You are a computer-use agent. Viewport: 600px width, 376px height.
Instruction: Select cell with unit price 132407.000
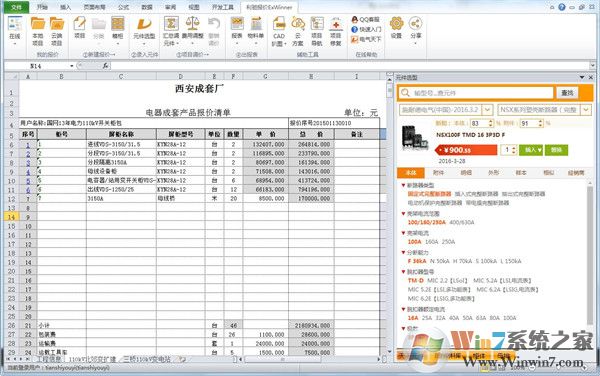tap(266, 145)
